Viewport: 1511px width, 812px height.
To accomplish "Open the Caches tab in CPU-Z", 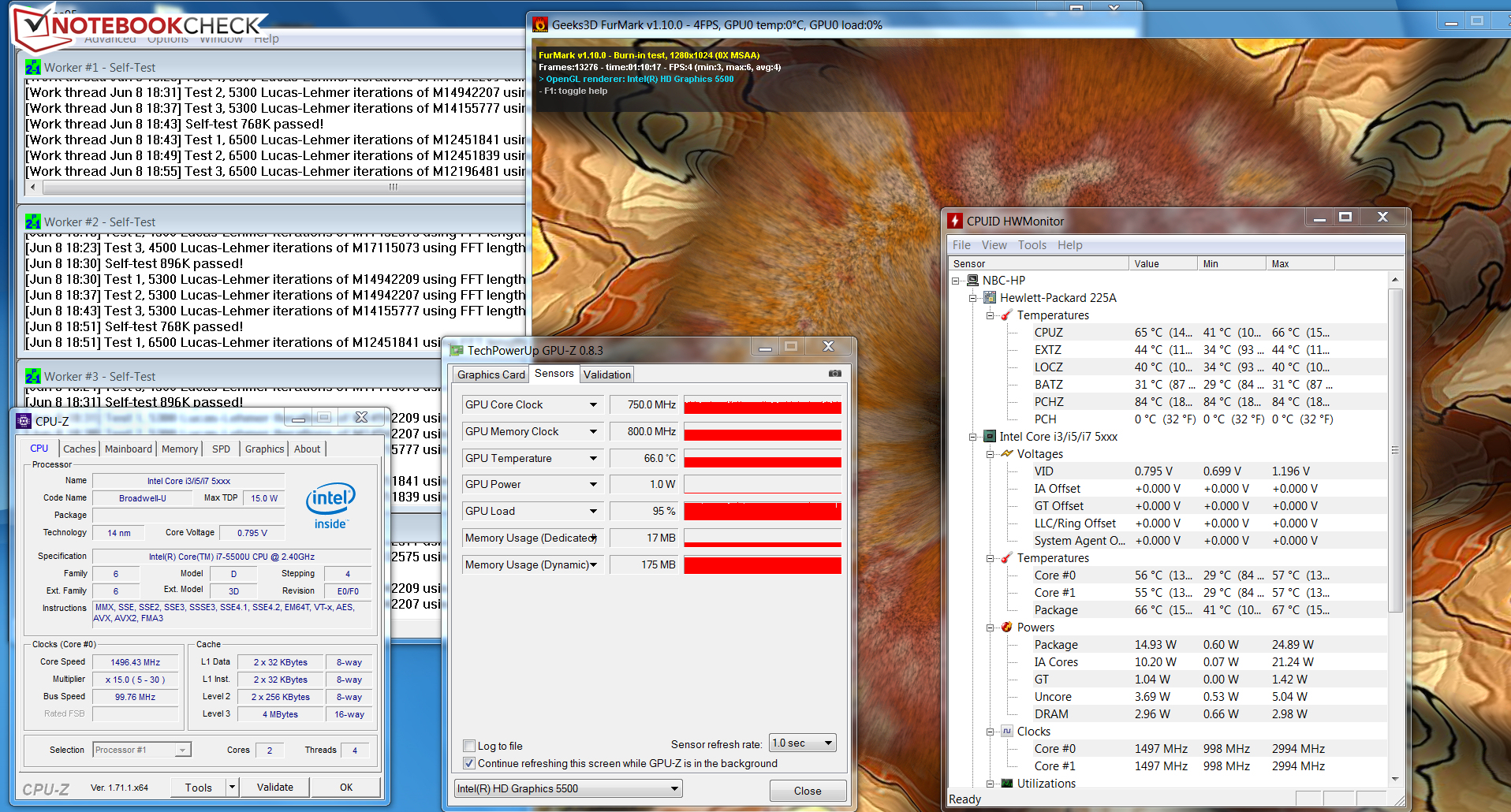I will (x=80, y=449).
